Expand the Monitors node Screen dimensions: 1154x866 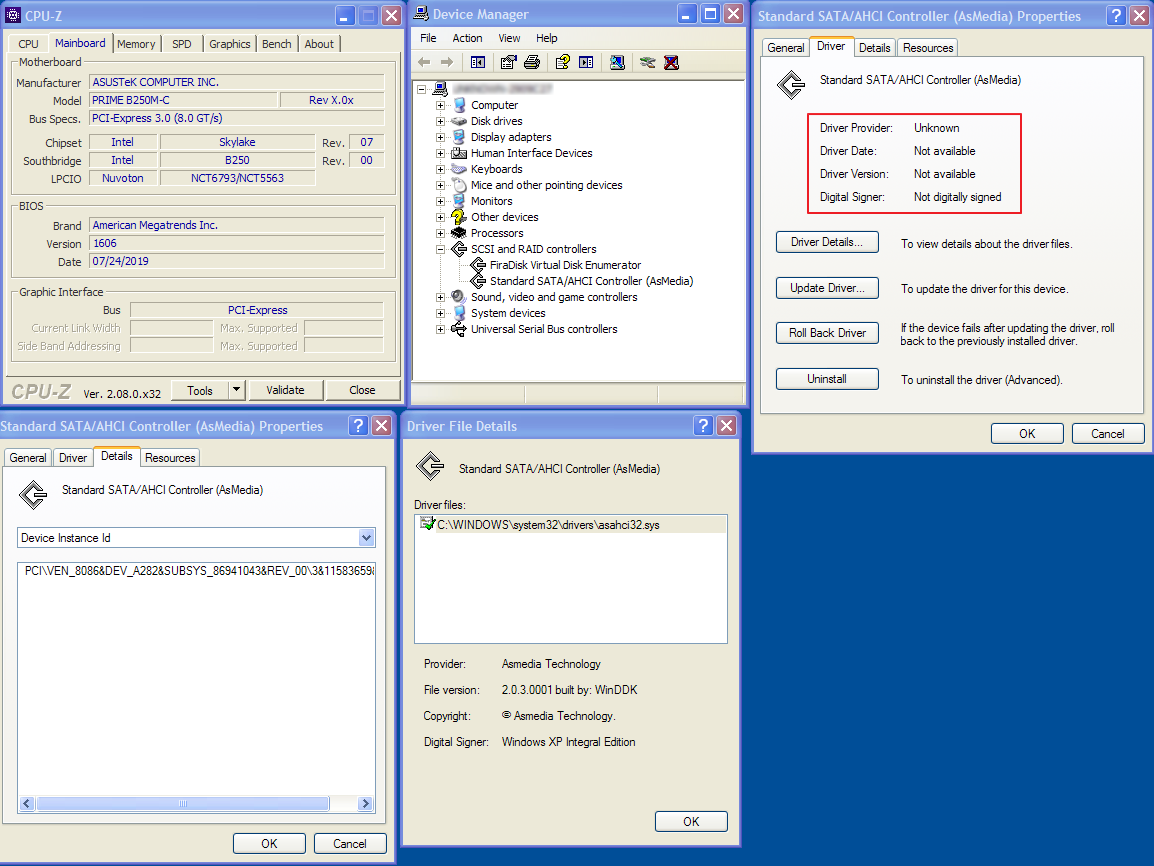coord(440,201)
